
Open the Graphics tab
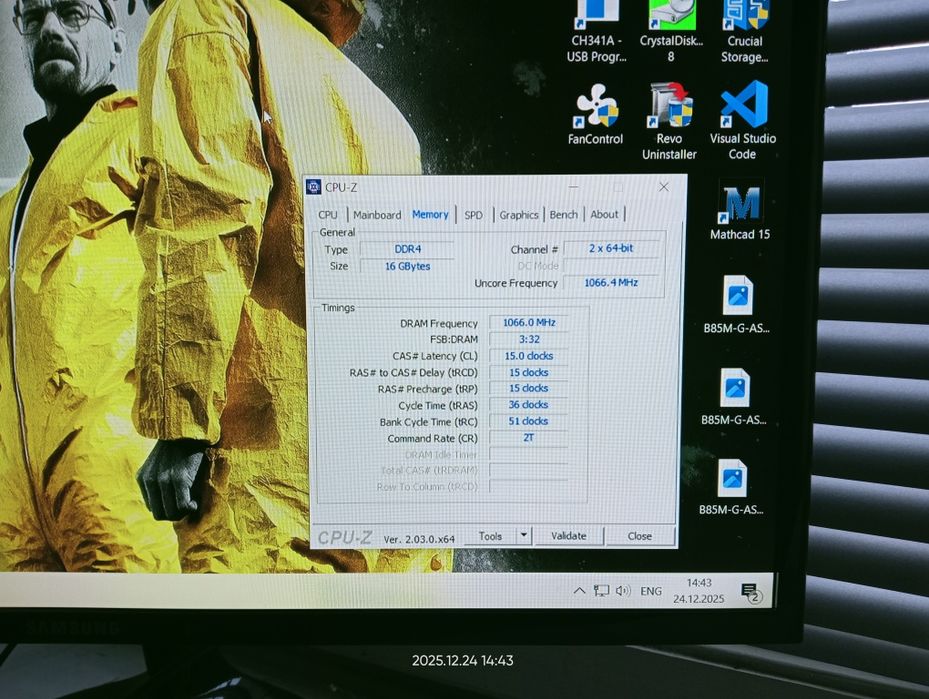coord(518,215)
